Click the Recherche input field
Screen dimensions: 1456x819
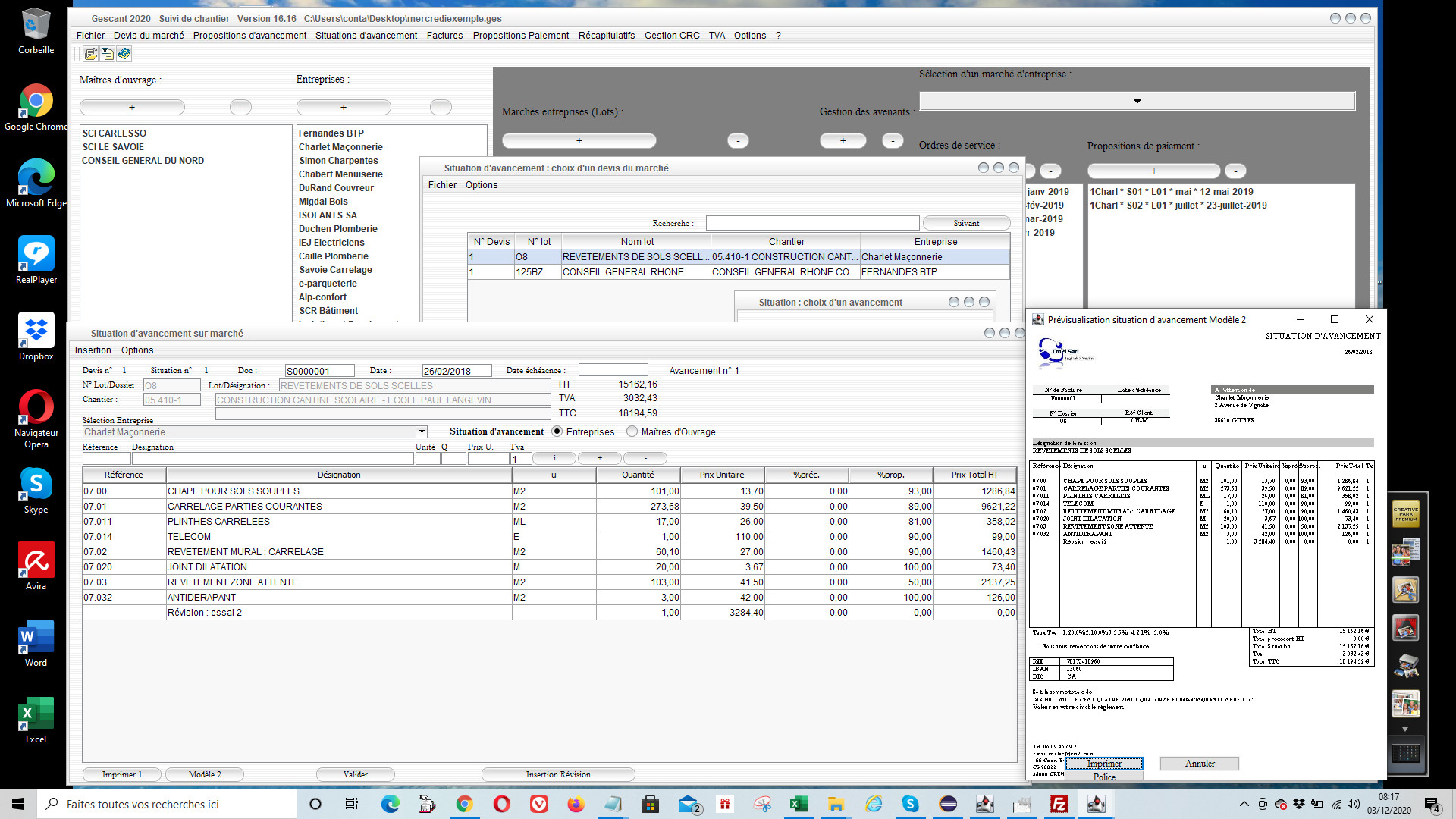(812, 223)
